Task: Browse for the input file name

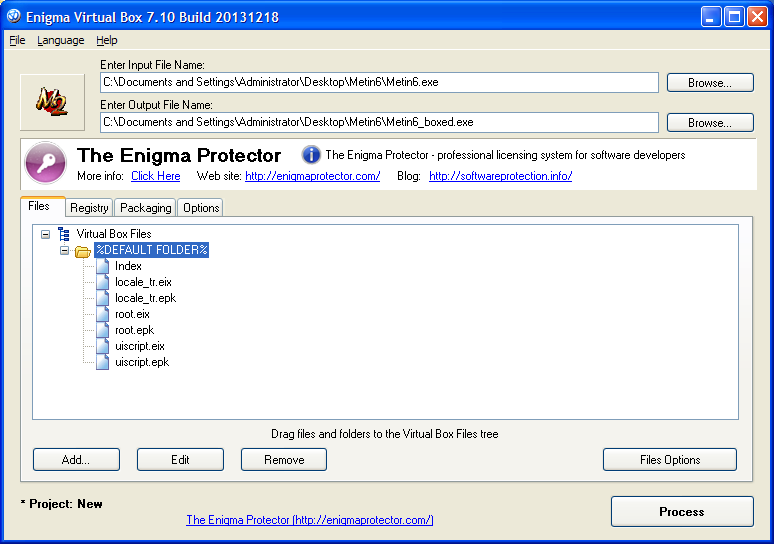Action: [x=710, y=82]
